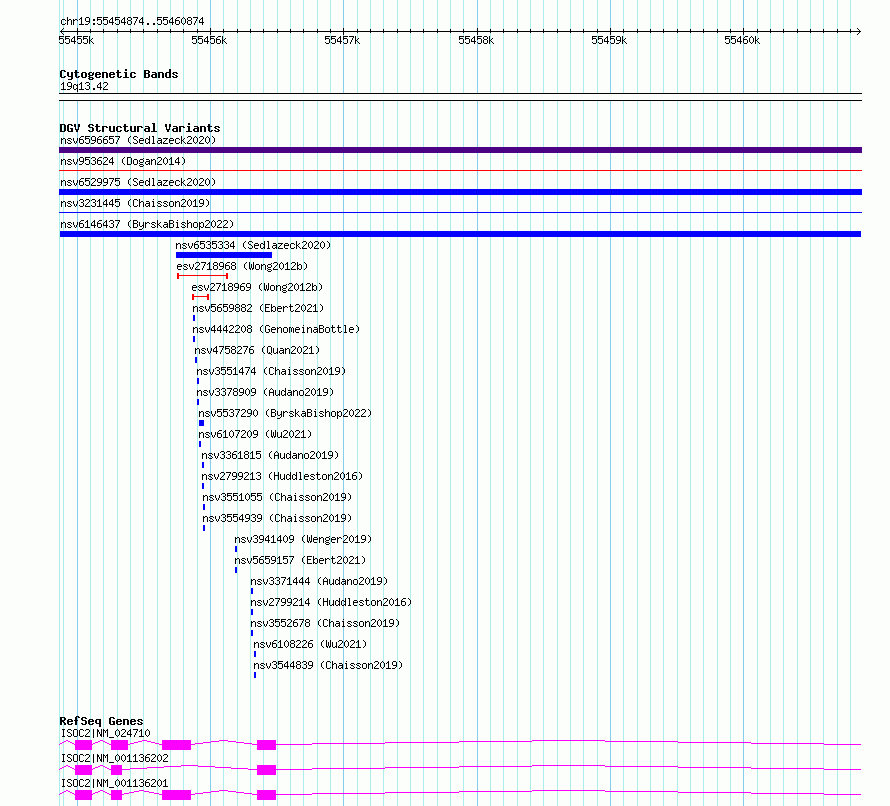Select nsv3361815 (Audano2019) label
890x806 pixels.
click(x=270, y=455)
